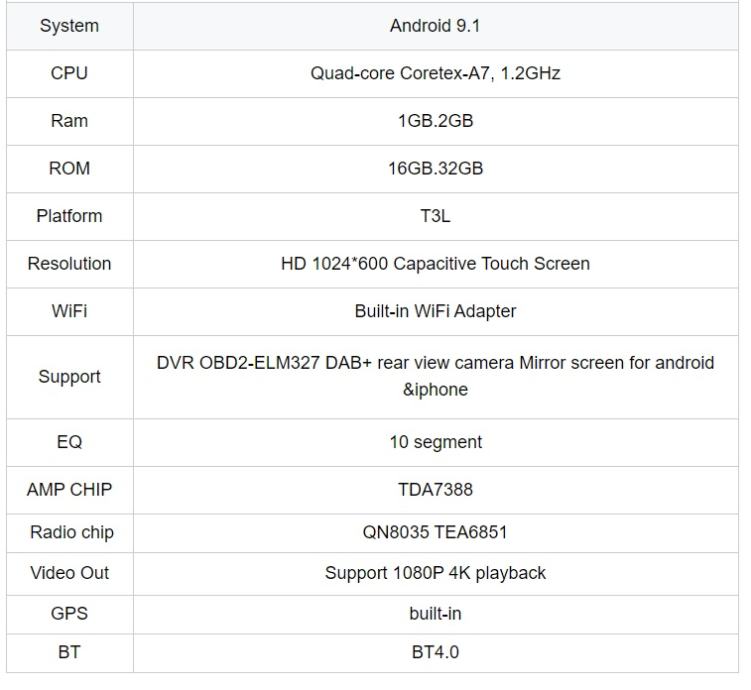Click the 10 segment EQ value

pyautogui.click(x=435, y=442)
